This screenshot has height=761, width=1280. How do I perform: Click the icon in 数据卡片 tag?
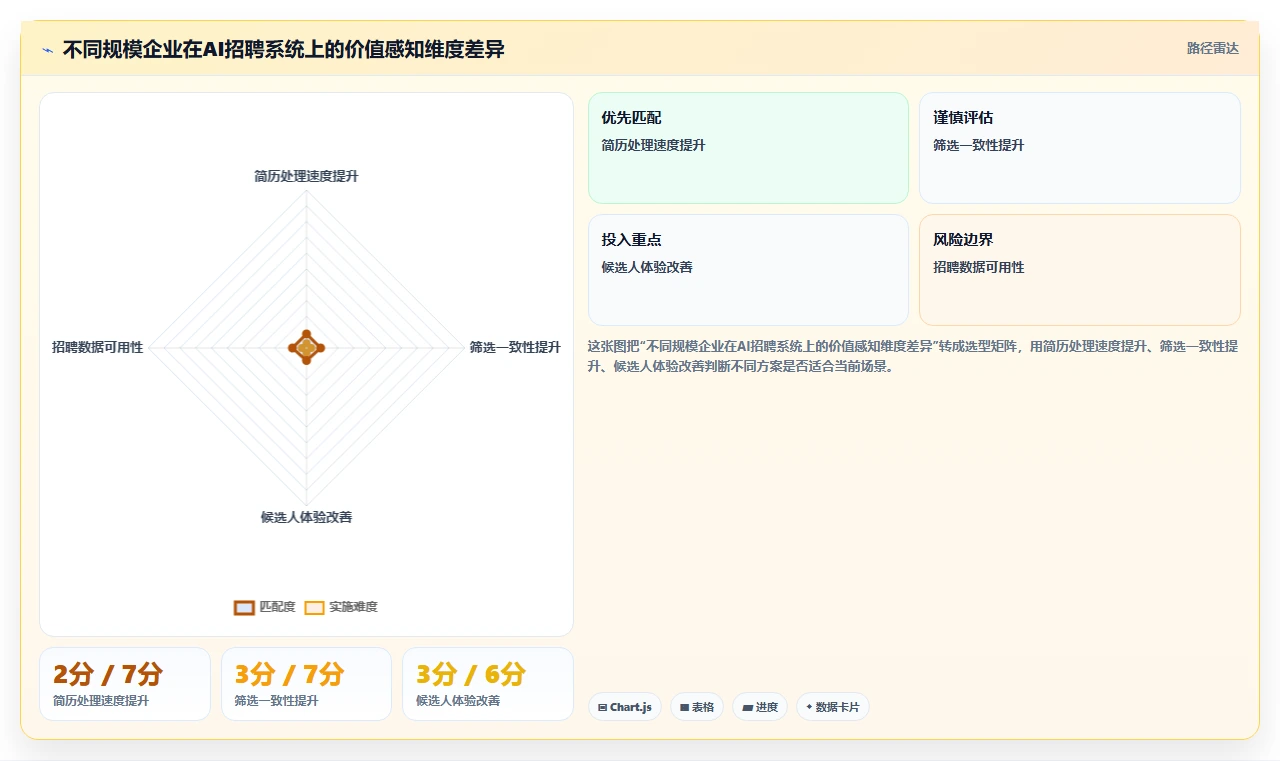(809, 706)
